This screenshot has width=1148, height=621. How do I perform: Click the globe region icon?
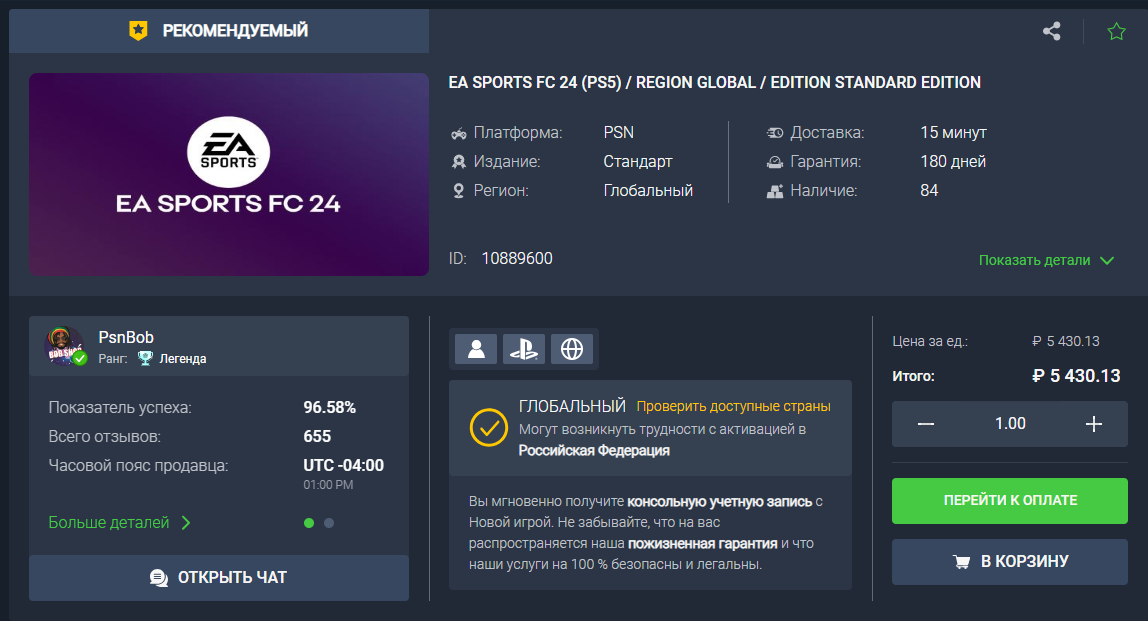click(x=571, y=348)
